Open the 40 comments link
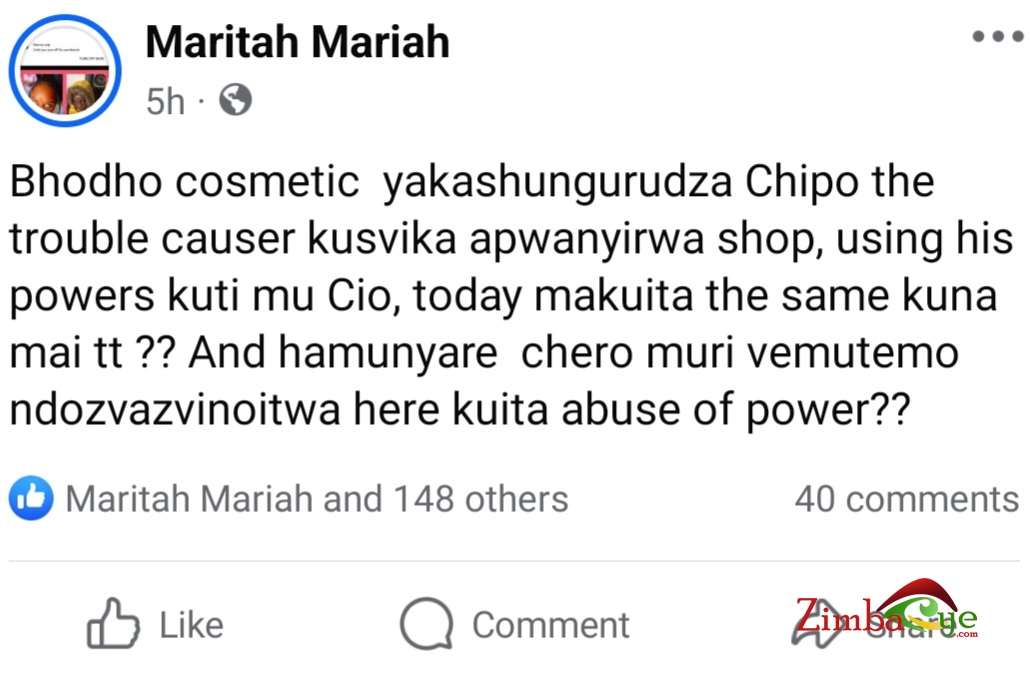 (x=907, y=499)
